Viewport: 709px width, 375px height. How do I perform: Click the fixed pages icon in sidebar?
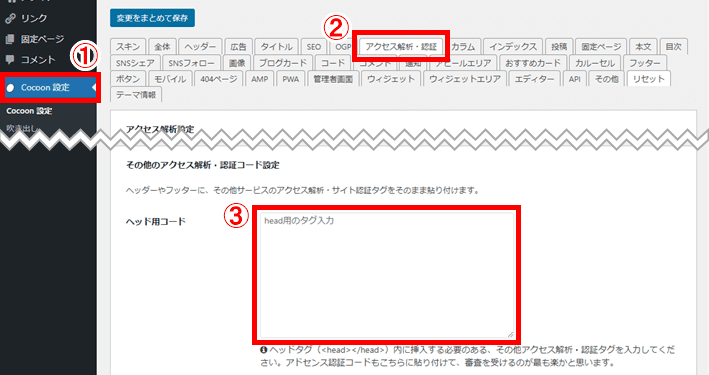coord(10,39)
